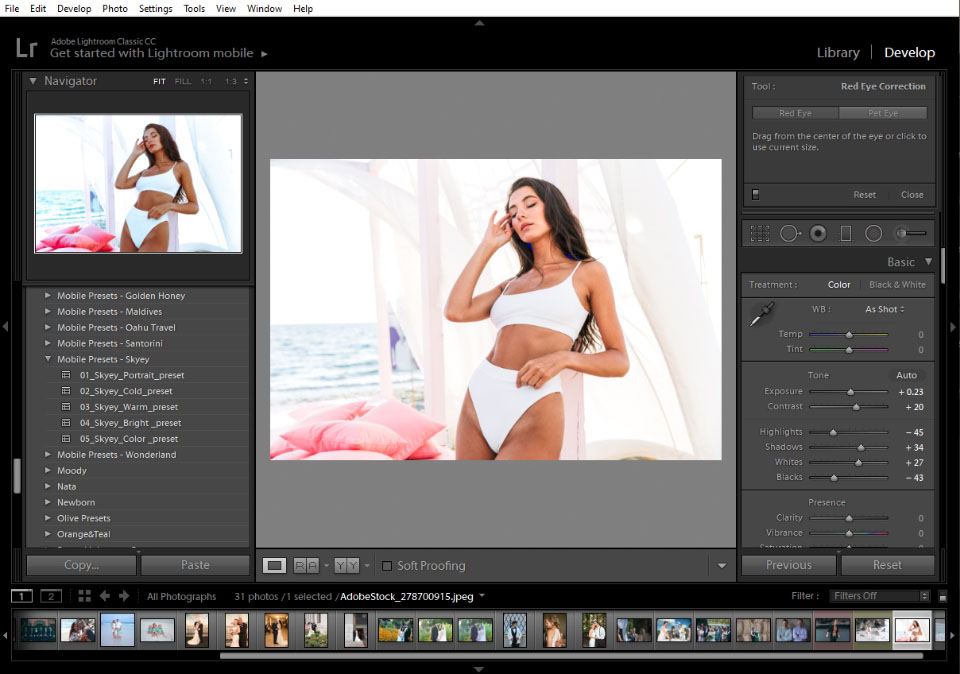Select the selected last thumbnail in filmstrip
The image size is (960, 674).
coord(912,629)
